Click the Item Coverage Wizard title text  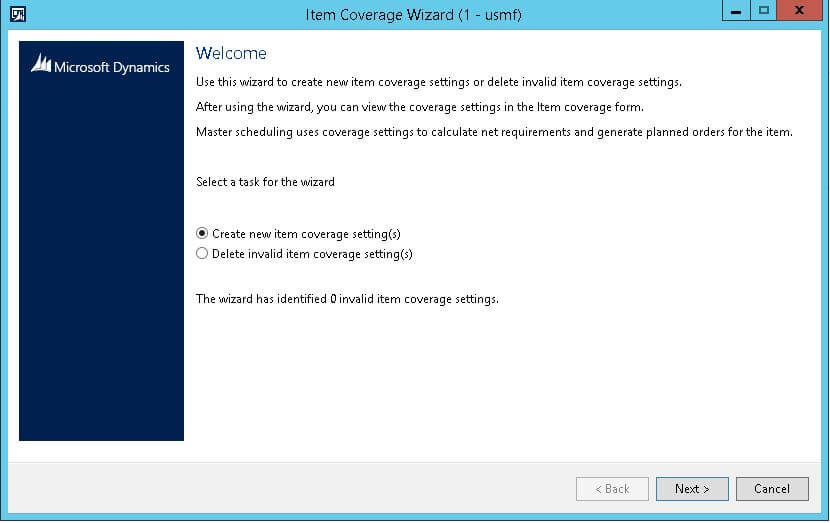(x=414, y=14)
